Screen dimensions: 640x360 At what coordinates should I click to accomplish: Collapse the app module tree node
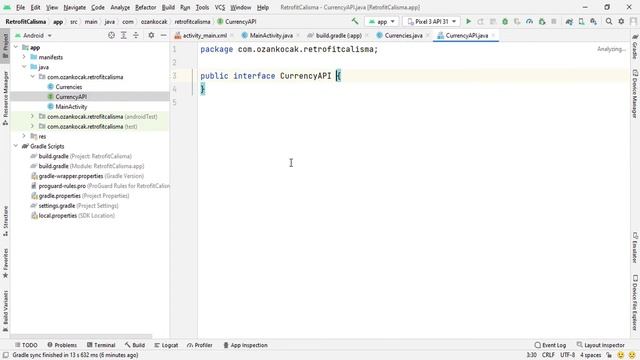[x=16, y=47]
